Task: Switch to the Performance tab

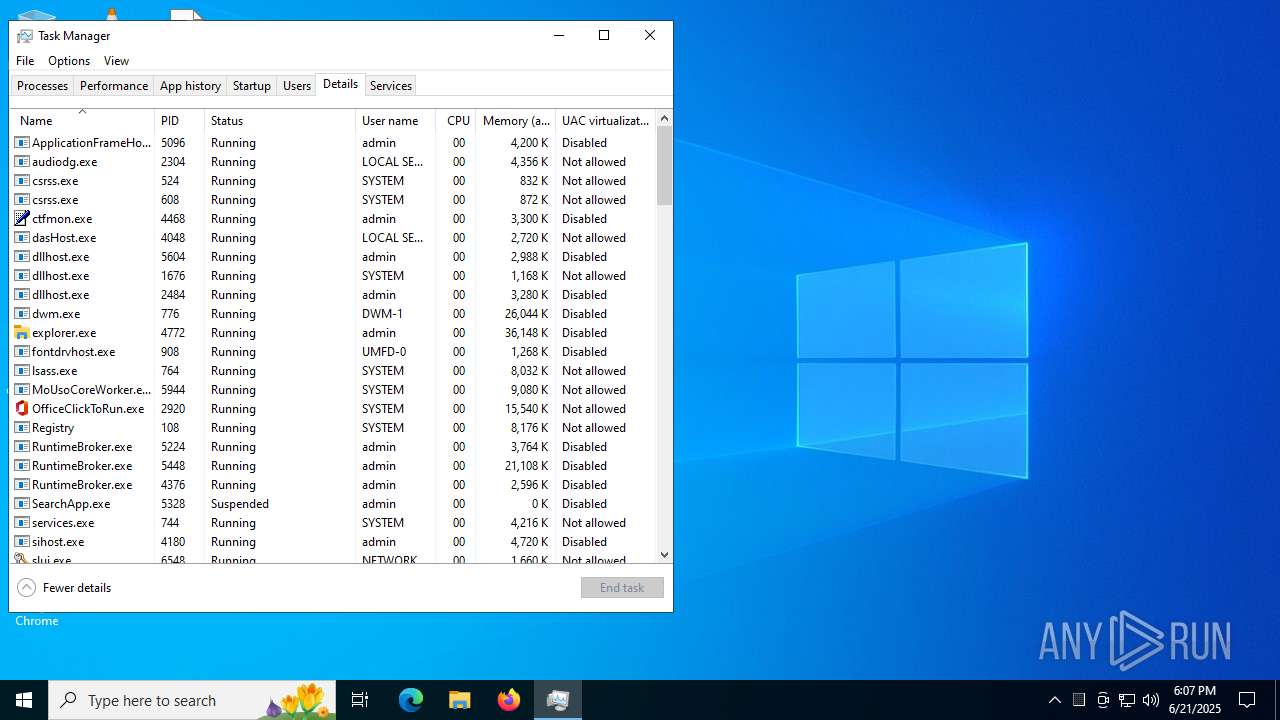Action: tap(114, 86)
